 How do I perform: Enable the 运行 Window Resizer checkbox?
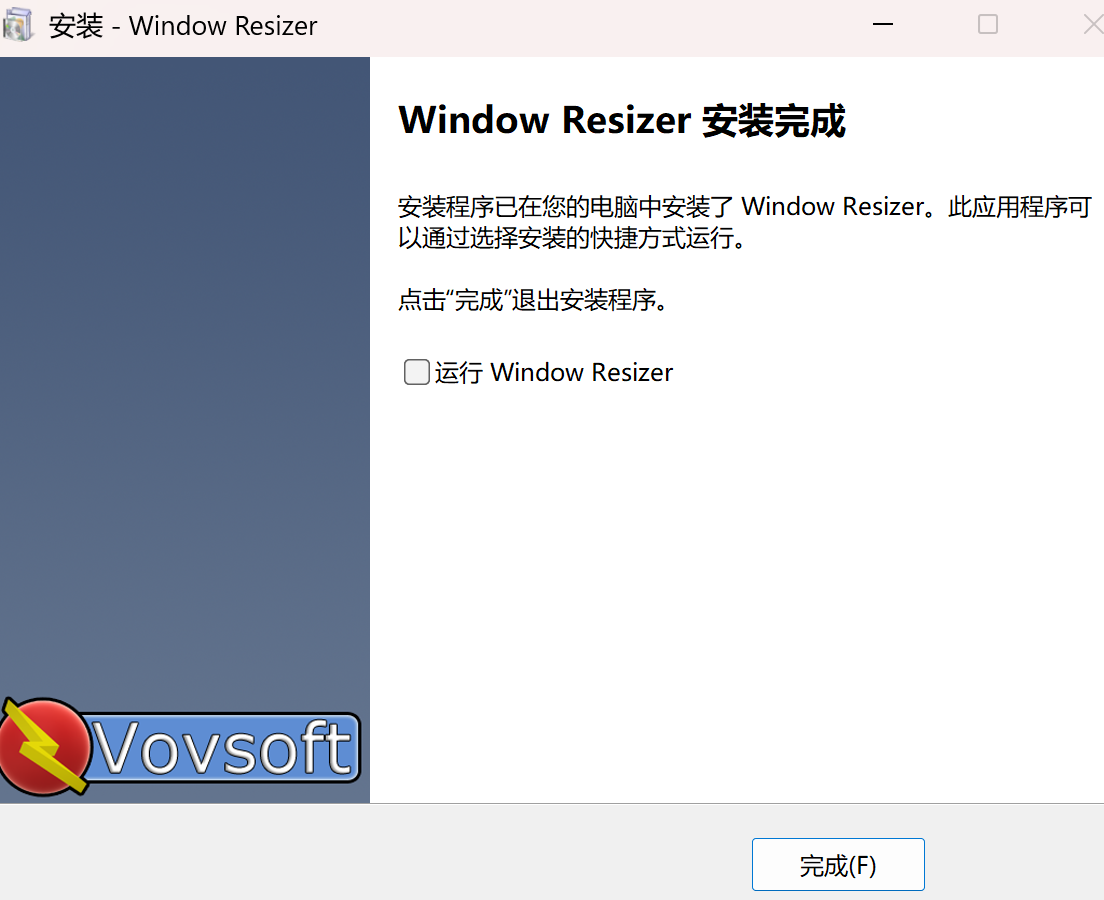(x=416, y=372)
